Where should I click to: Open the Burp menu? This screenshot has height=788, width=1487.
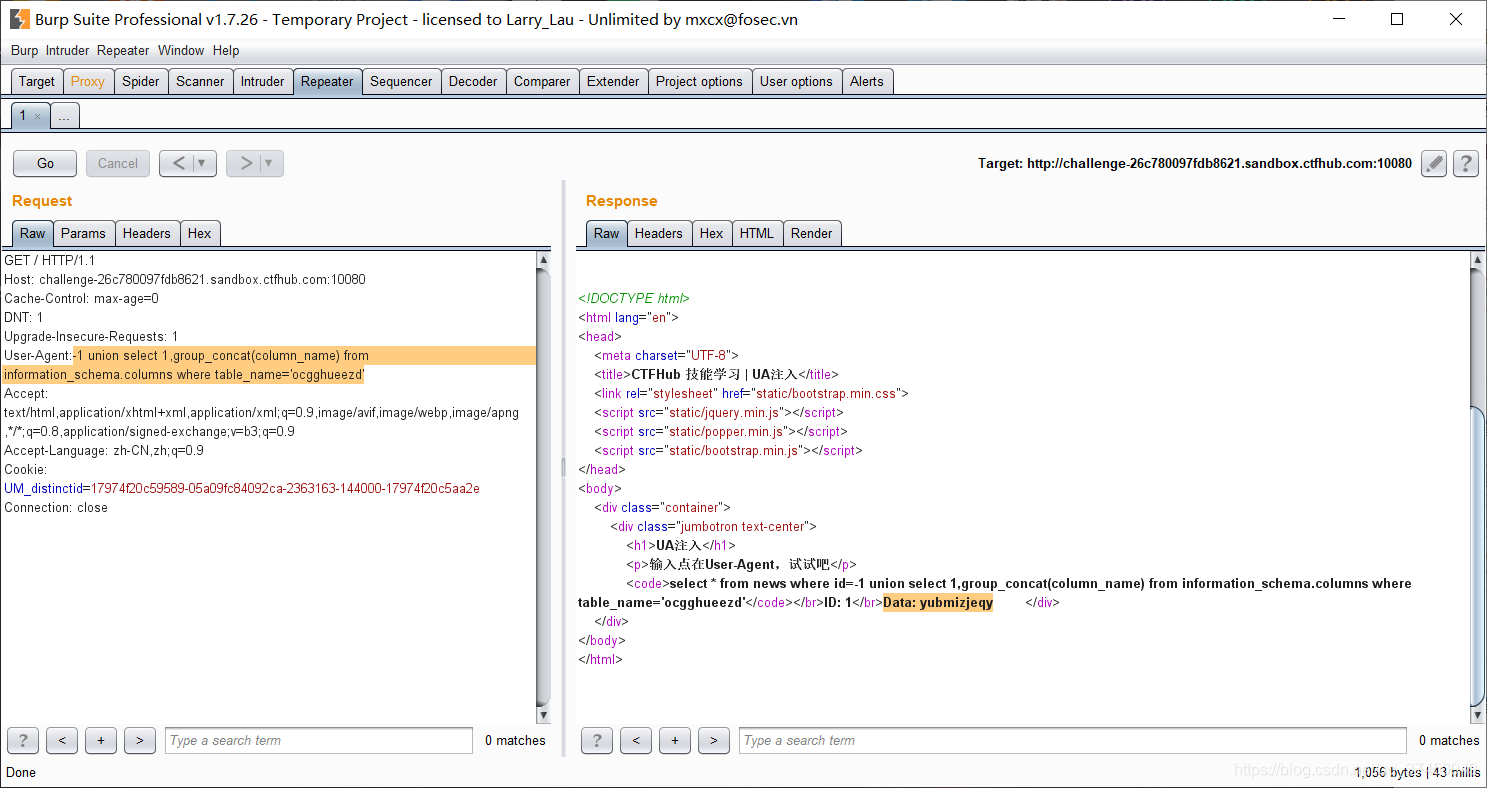pos(24,50)
